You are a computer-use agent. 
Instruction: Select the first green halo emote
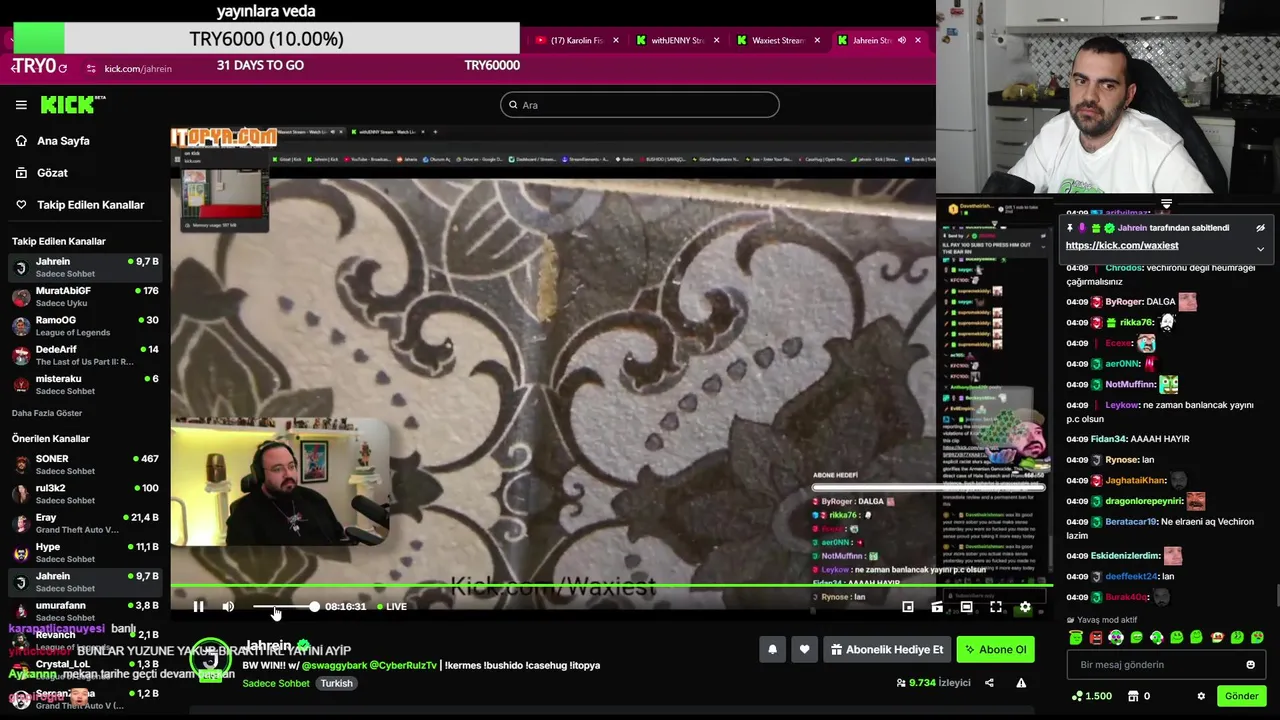tap(1076, 637)
